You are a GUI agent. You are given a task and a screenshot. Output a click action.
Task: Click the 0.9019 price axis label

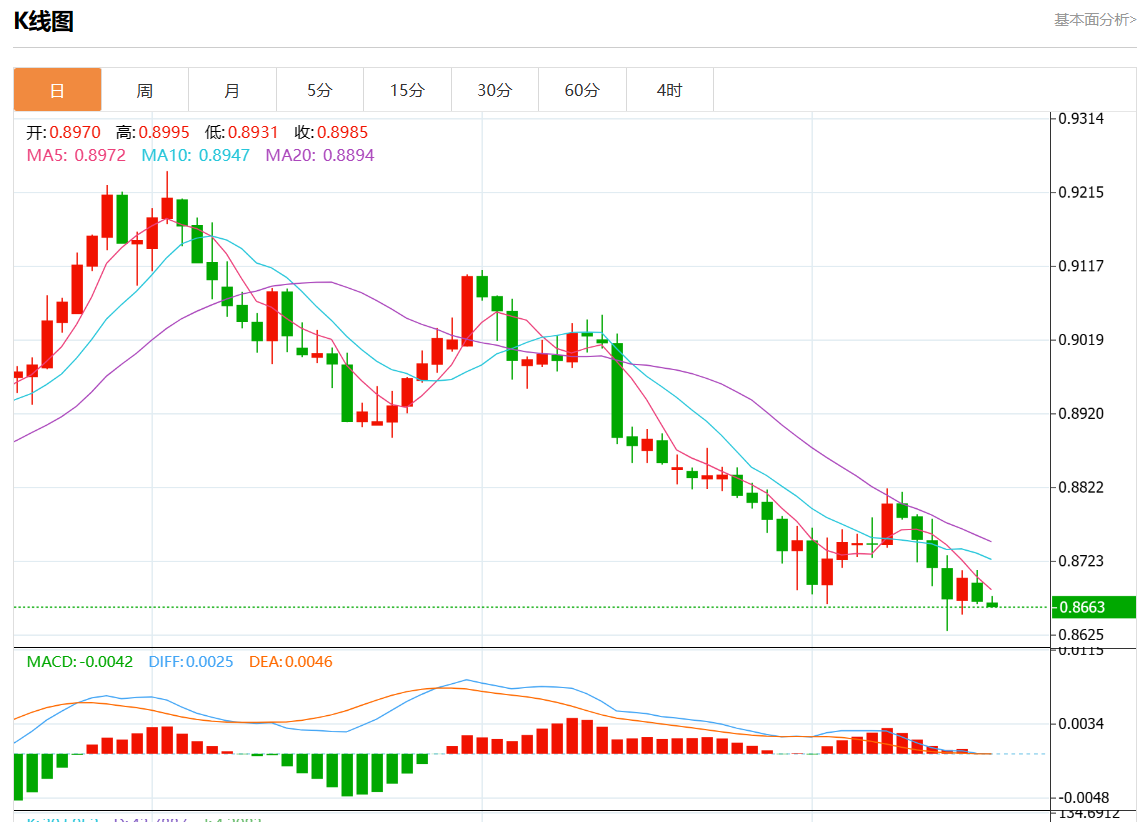(x=1081, y=340)
